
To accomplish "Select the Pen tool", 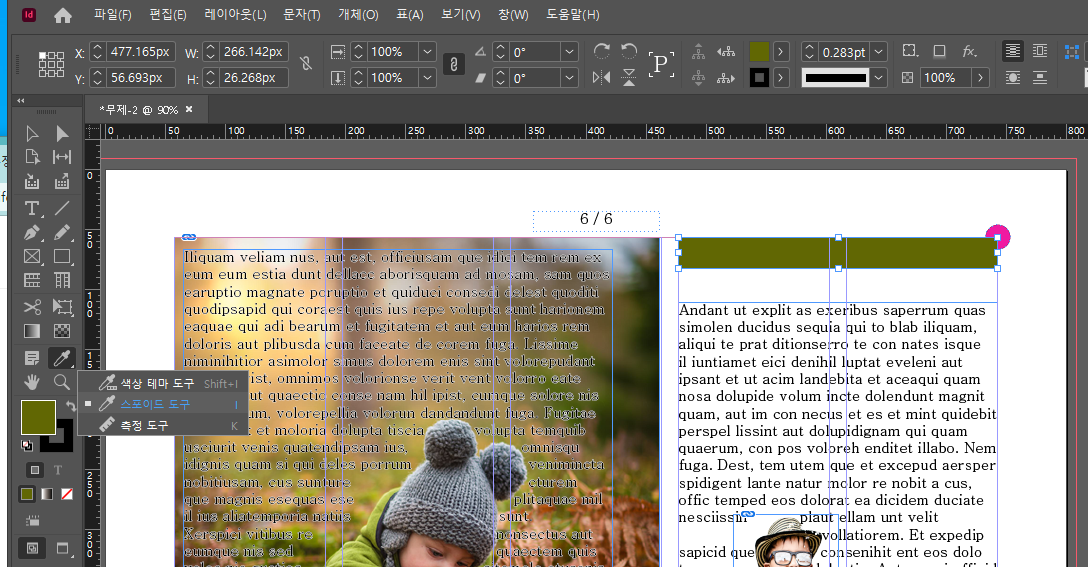I will tap(32, 233).
